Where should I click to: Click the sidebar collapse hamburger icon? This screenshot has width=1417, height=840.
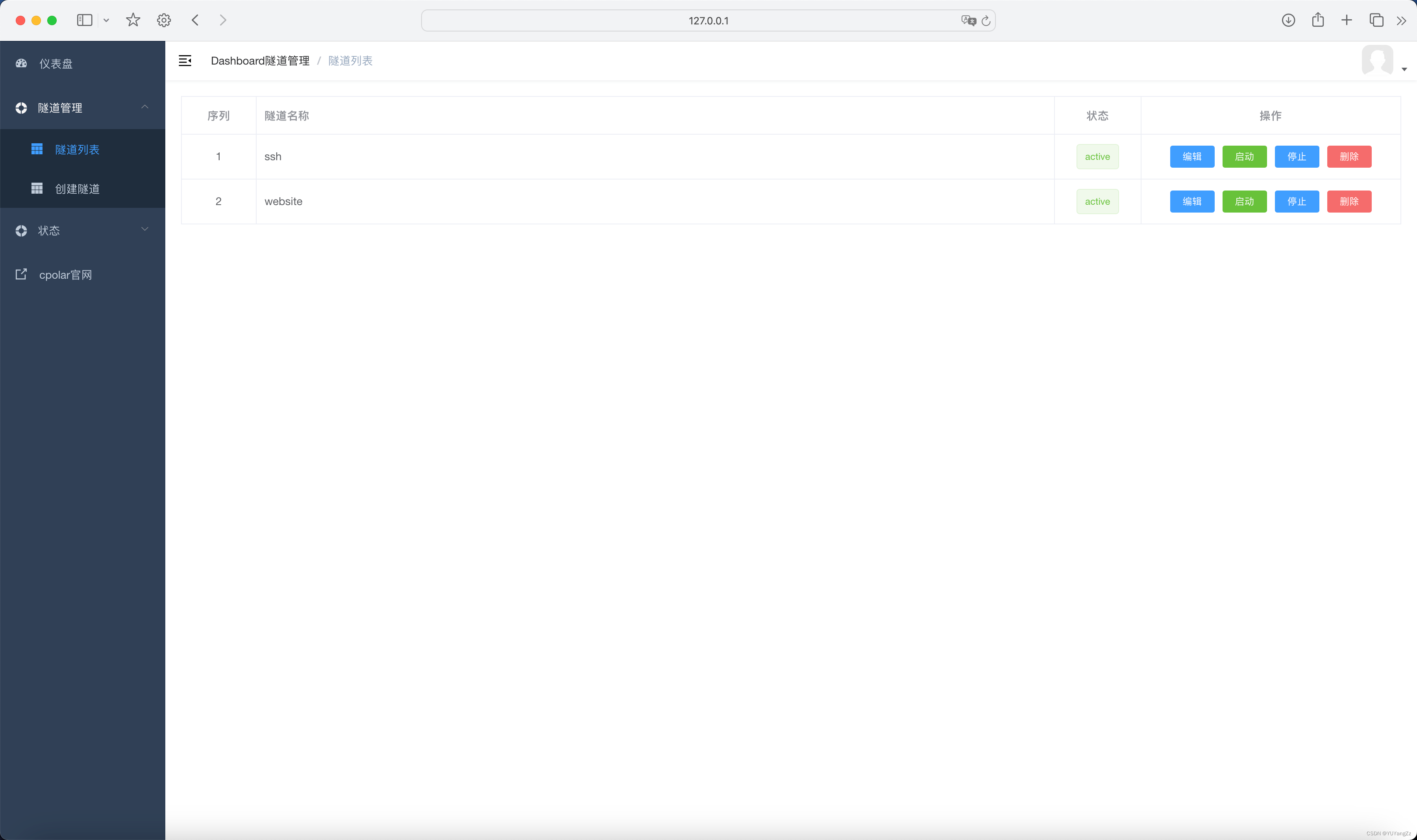click(185, 61)
